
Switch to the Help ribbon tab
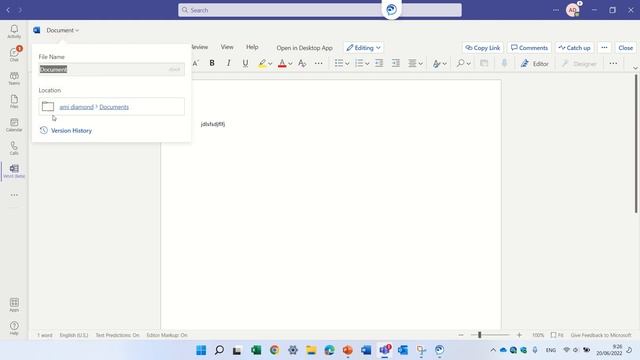(252, 47)
